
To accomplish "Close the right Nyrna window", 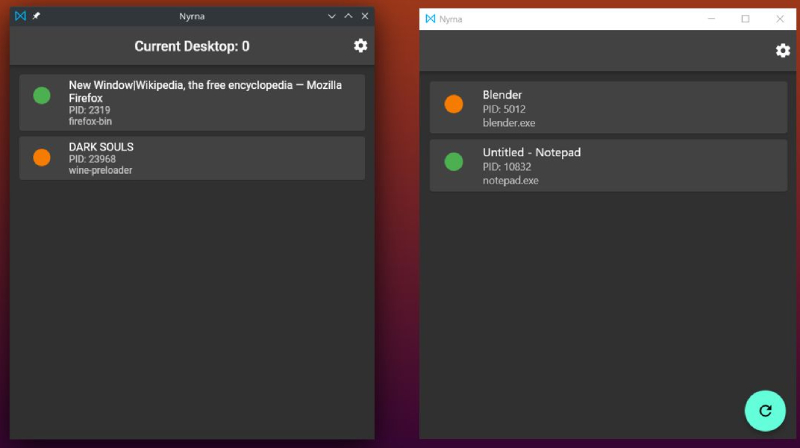I will pyautogui.click(x=780, y=19).
